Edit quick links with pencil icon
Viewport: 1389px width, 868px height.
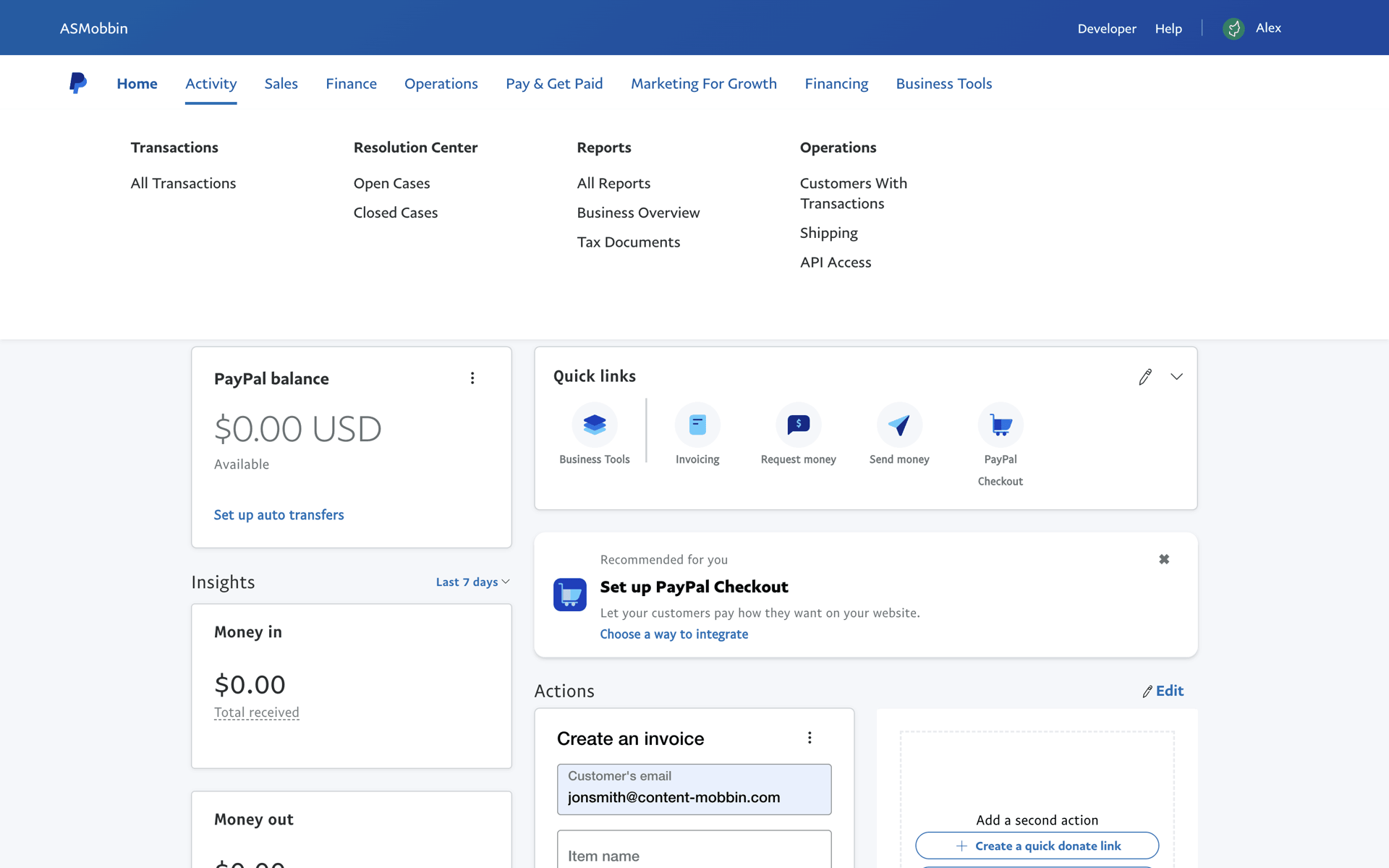coord(1145,377)
